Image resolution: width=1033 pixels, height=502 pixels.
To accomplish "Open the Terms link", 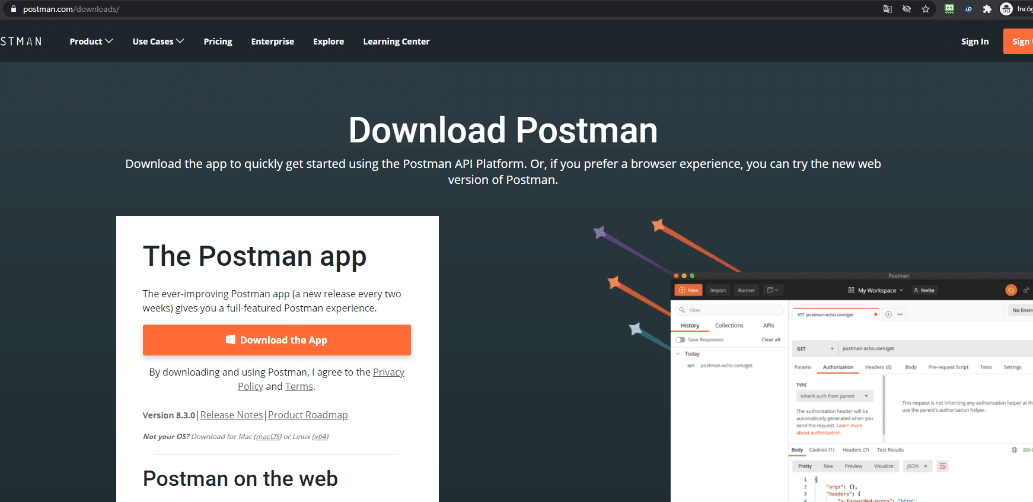I will 299,387.
